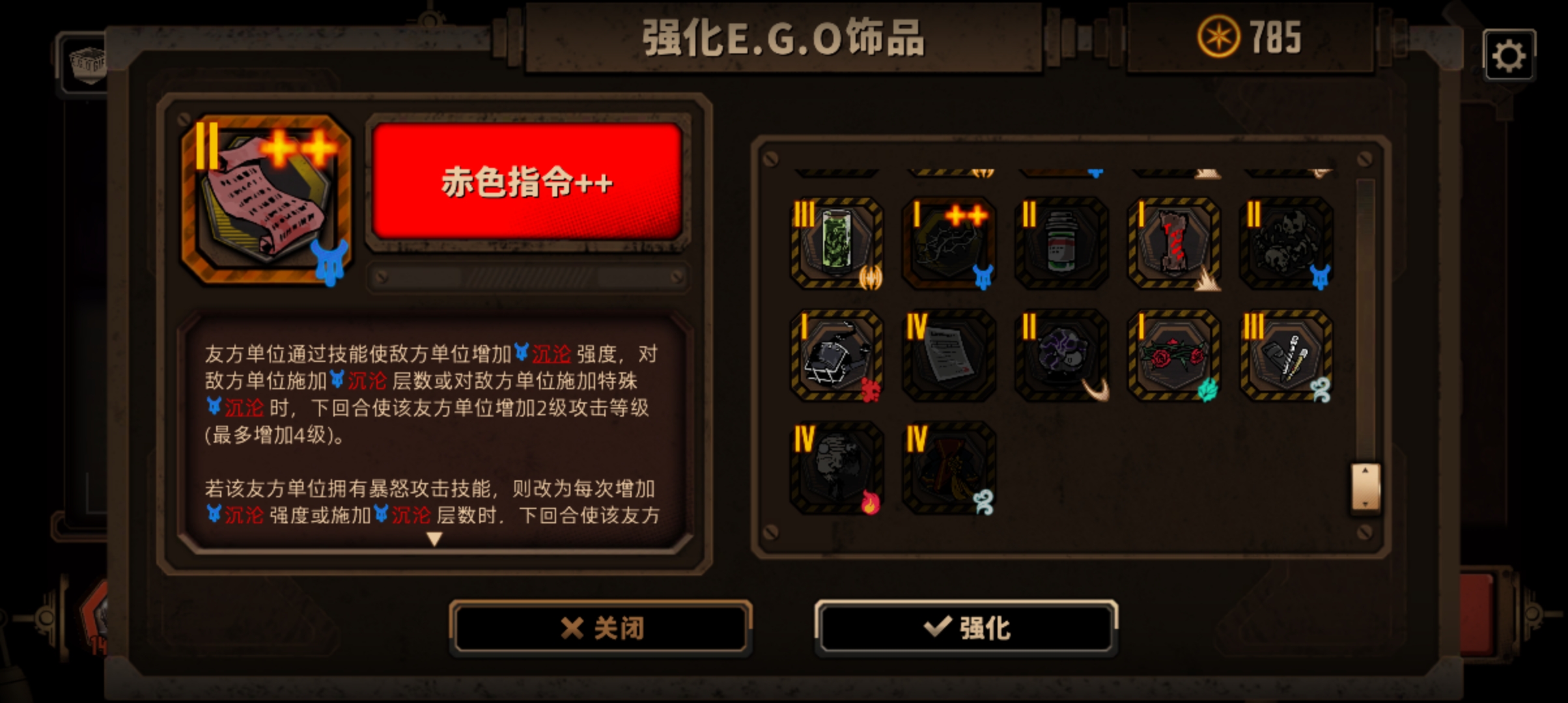The height and width of the screenshot is (703, 1568).
Task: Select the medicine bottle tier II gift
Action: click(1061, 243)
